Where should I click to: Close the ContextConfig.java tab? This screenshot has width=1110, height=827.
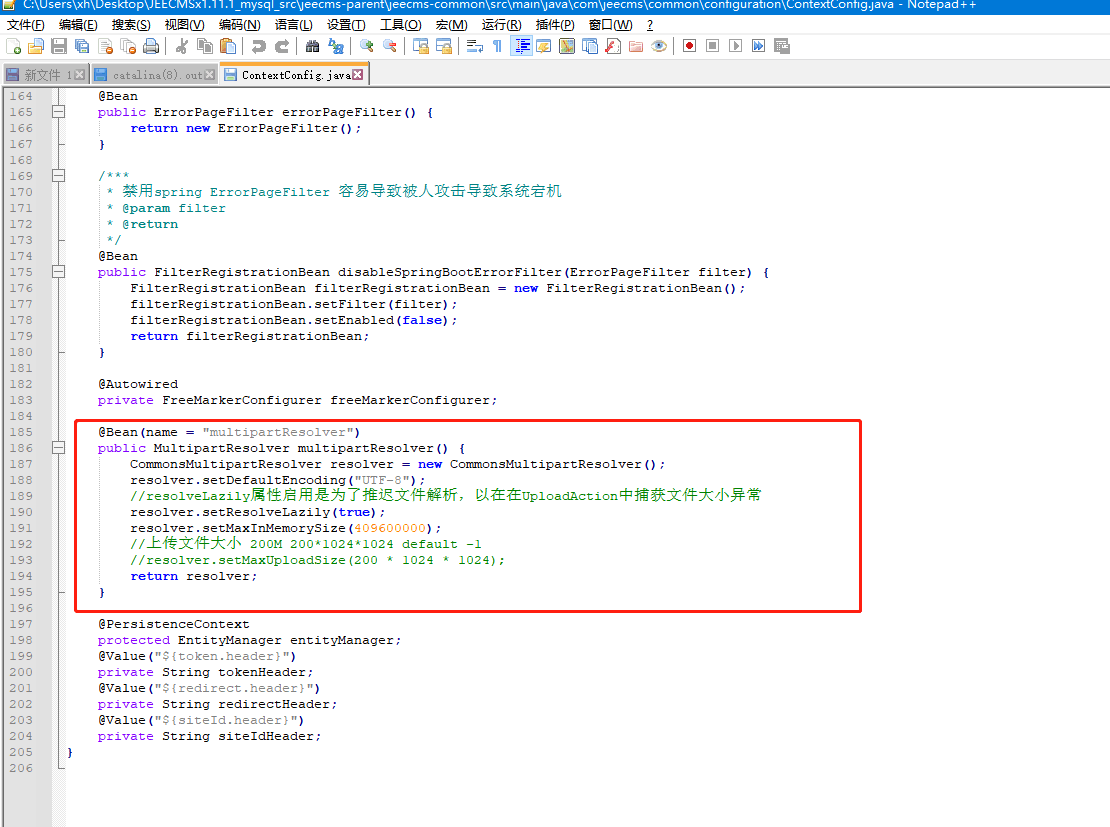pos(358,74)
